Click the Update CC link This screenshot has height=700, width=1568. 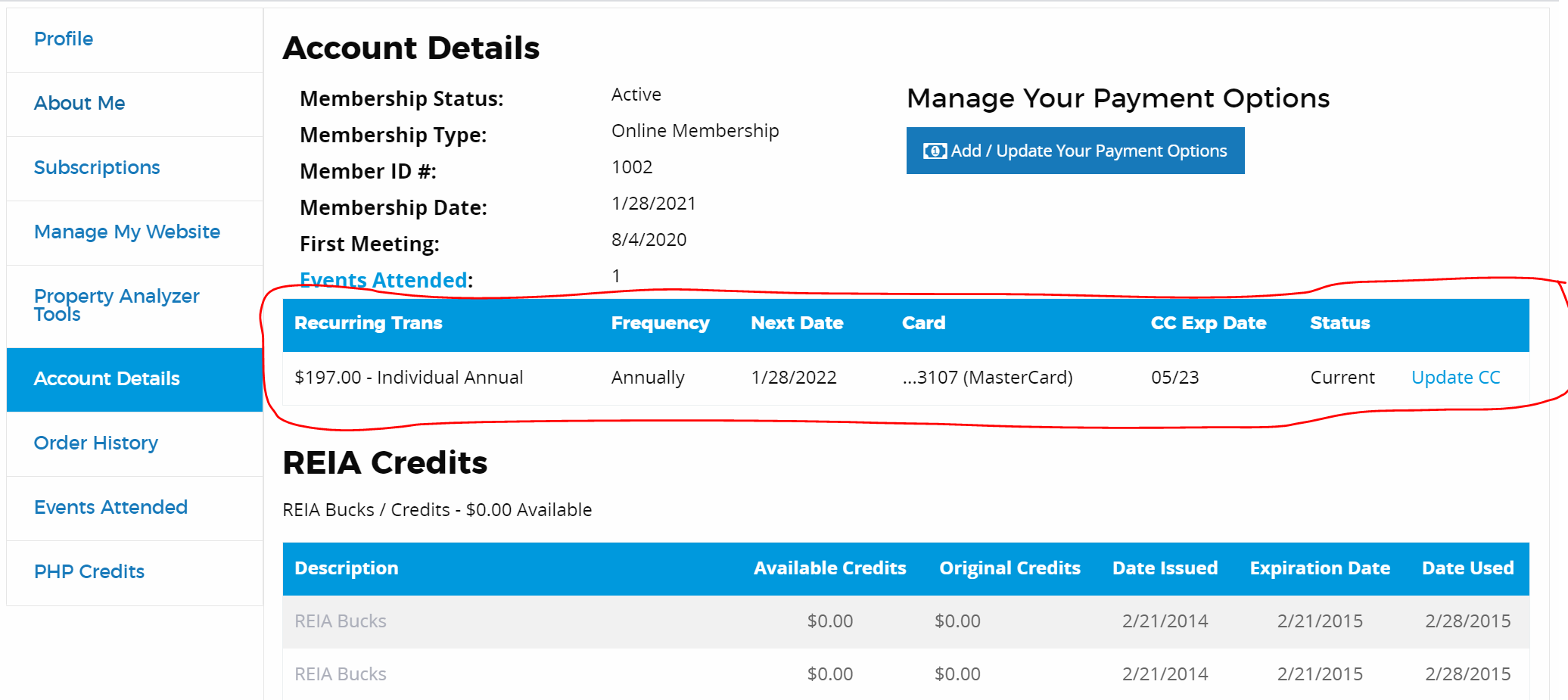(x=1455, y=378)
